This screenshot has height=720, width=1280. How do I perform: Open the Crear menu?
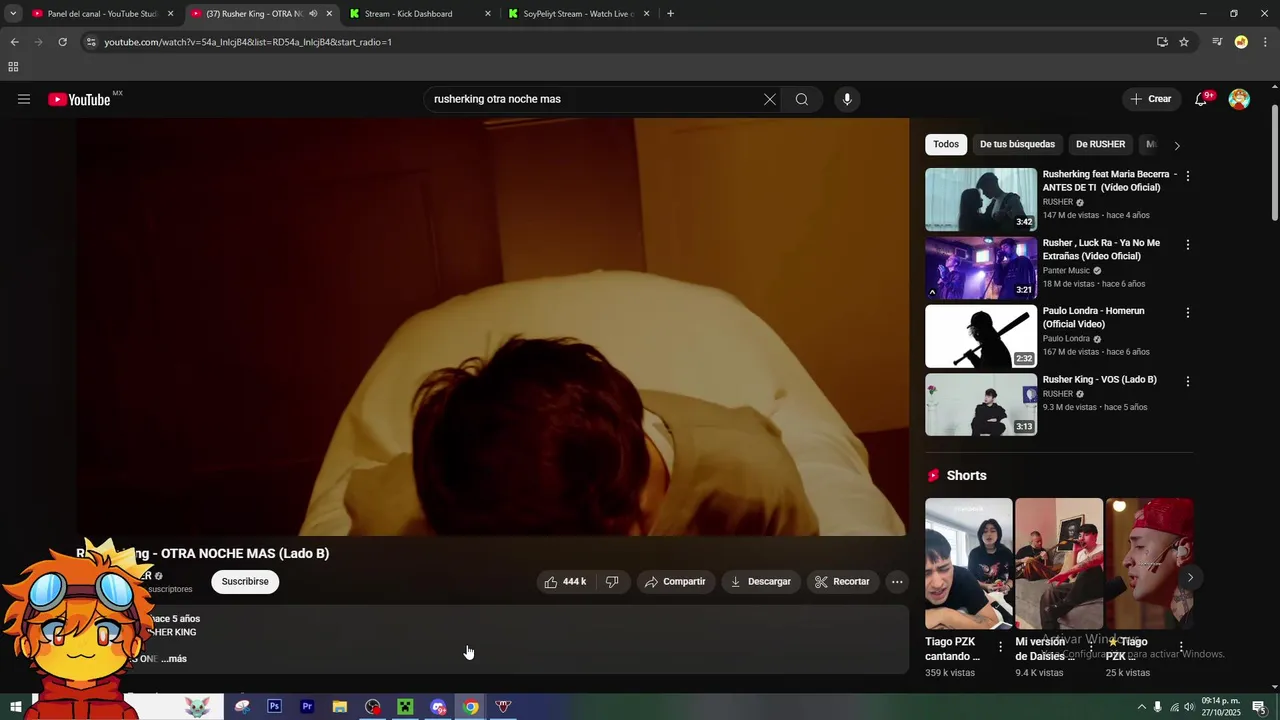click(1150, 99)
